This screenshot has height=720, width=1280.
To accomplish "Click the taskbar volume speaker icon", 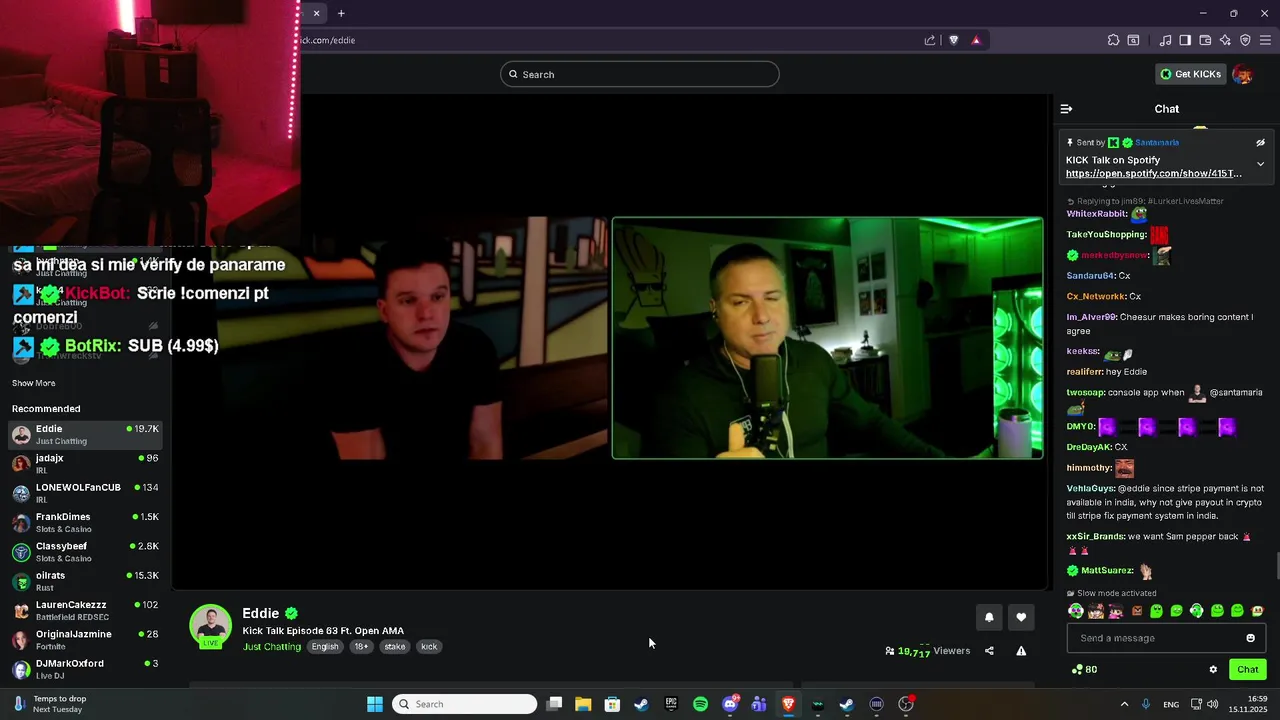I will (1213, 704).
